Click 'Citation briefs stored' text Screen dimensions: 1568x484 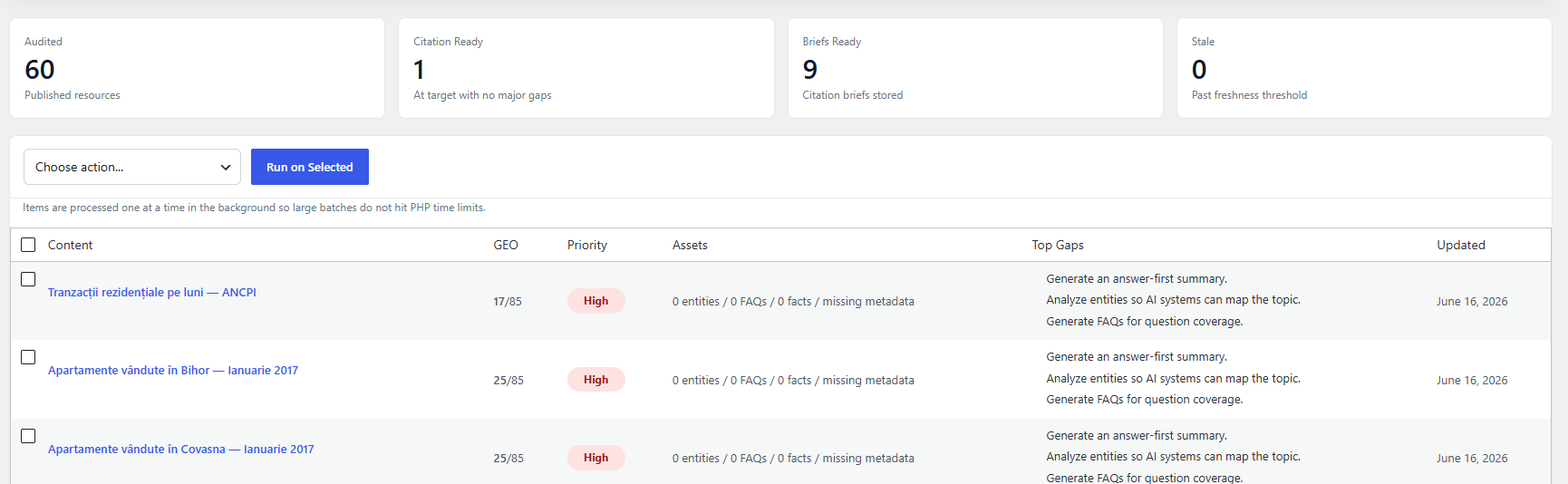[853, 95]
